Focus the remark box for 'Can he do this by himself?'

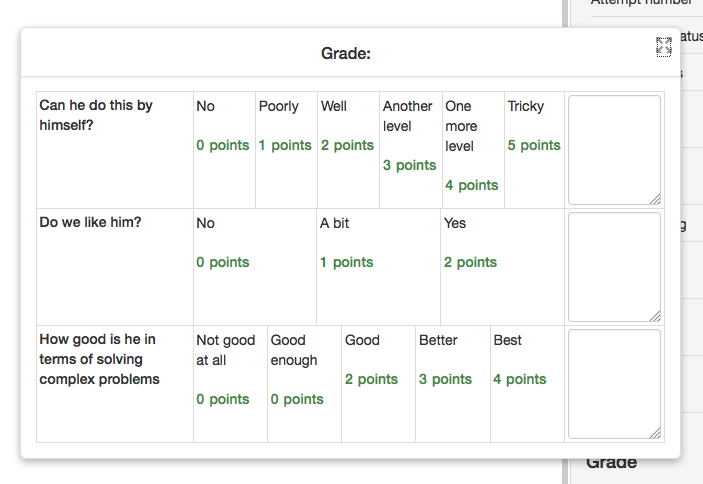tap(614, 150)
